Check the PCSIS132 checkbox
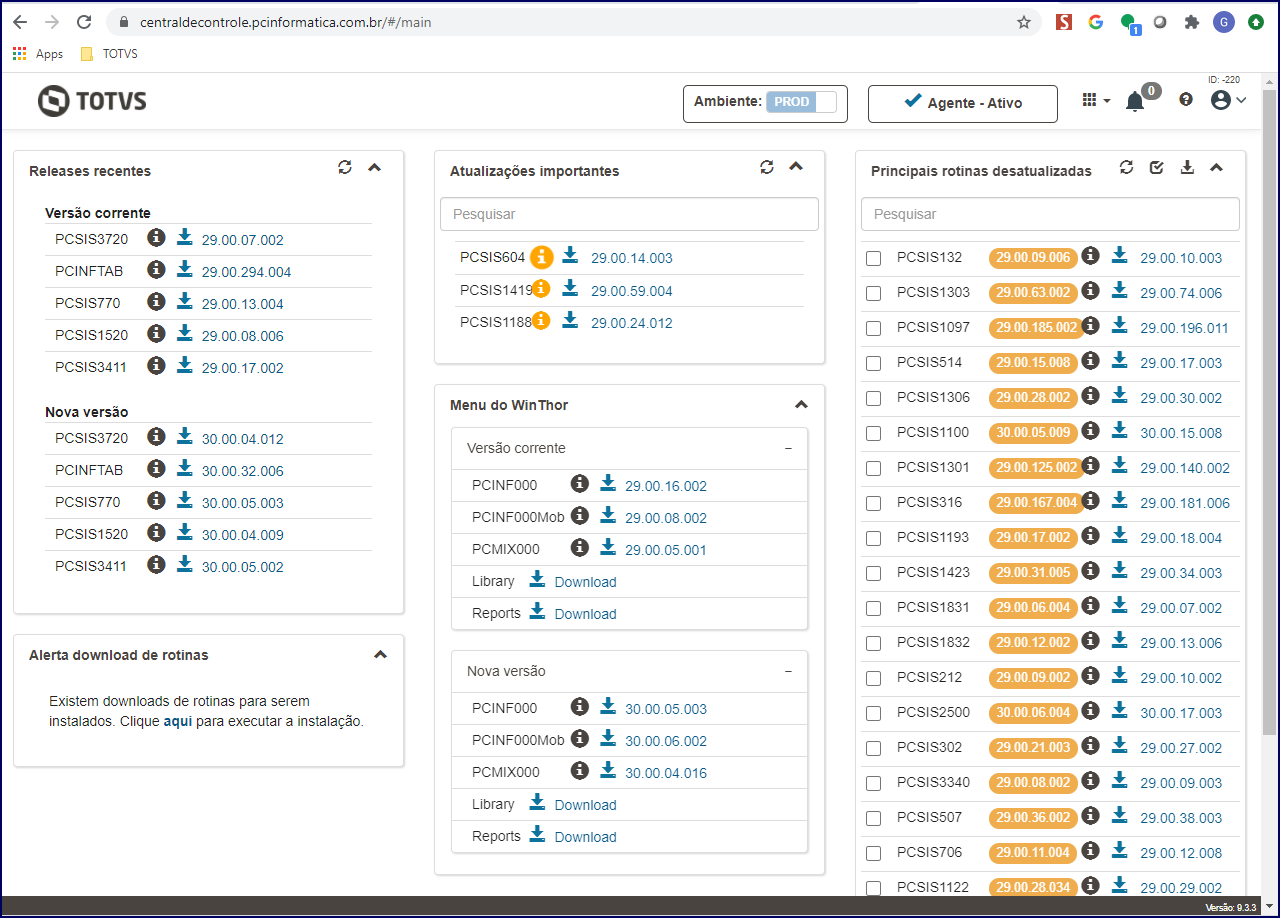1280x918 pixels. (x=874, y=259)
